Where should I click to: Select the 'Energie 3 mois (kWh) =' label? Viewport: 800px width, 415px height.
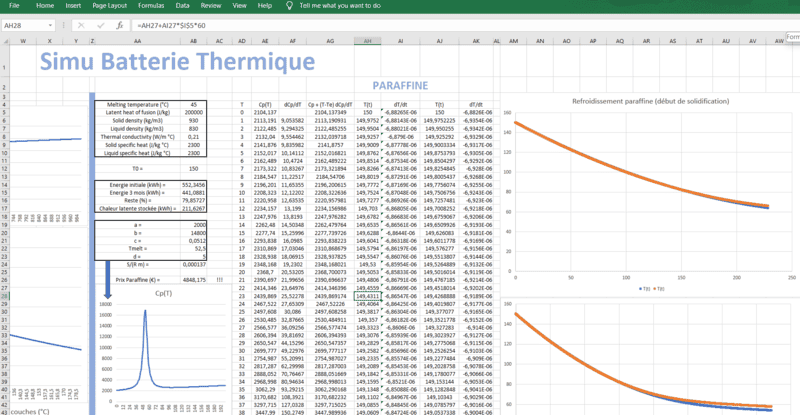[138, 193]
